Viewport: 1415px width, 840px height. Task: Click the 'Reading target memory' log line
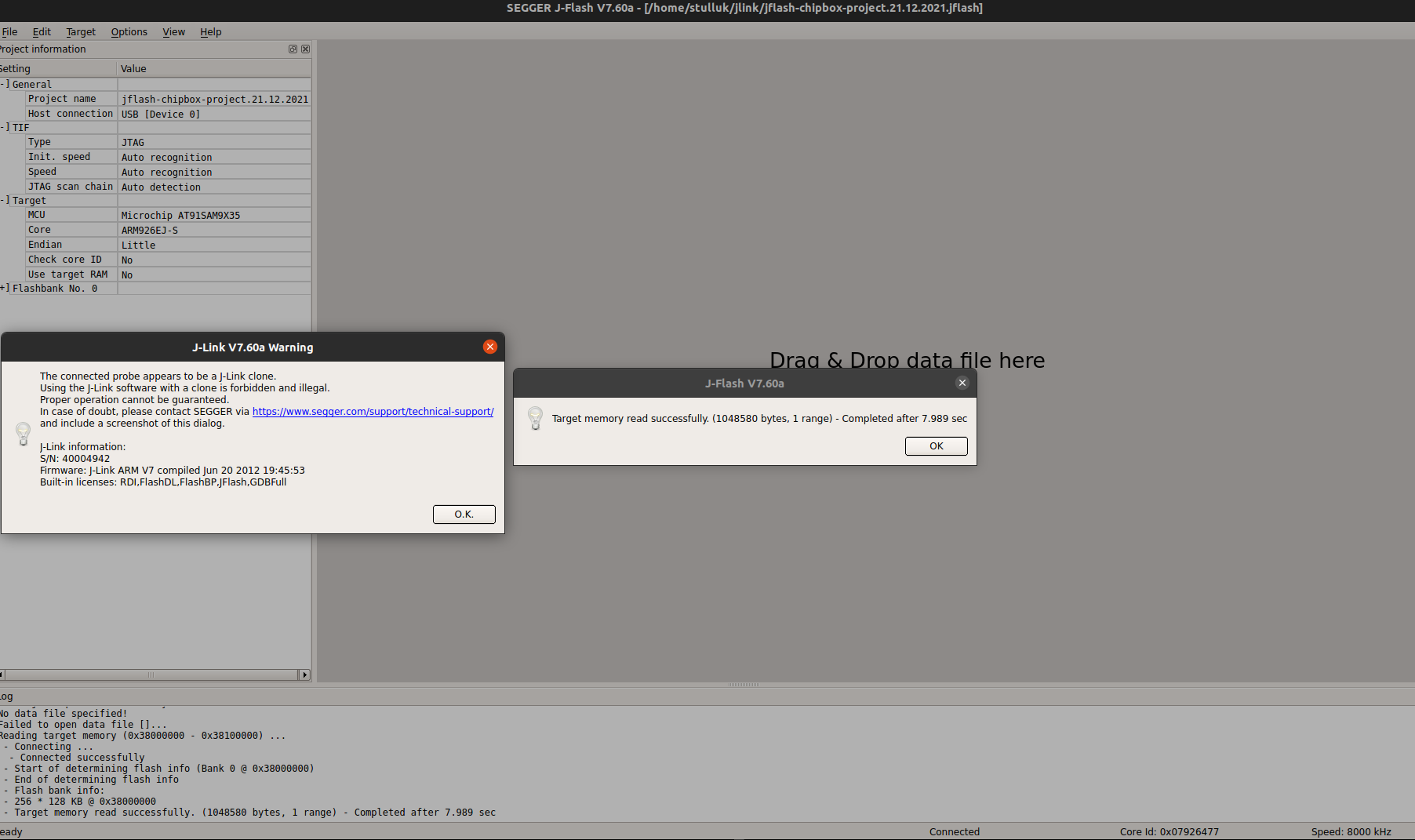pyautogui.click(x=143, y=736)
